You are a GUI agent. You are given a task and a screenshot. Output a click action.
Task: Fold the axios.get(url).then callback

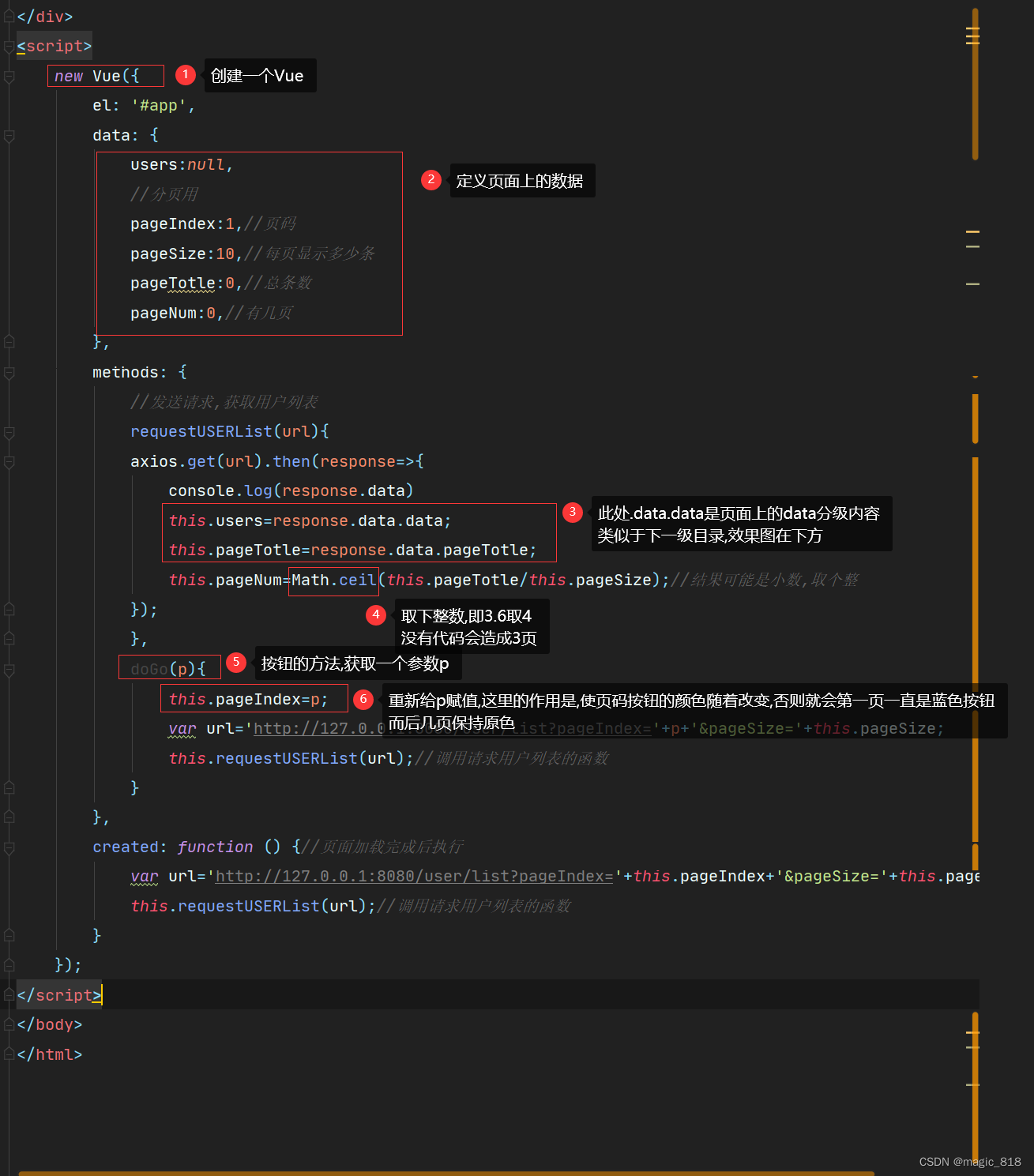click(x=9, y=462)
